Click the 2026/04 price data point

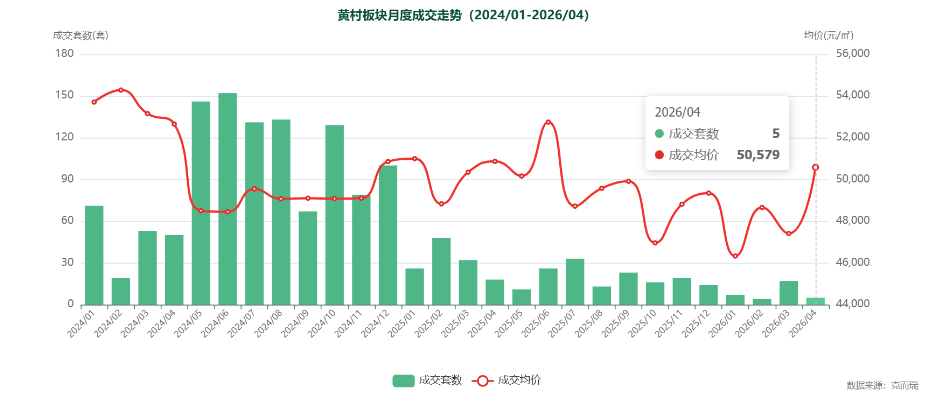click(x=816, y=167)
